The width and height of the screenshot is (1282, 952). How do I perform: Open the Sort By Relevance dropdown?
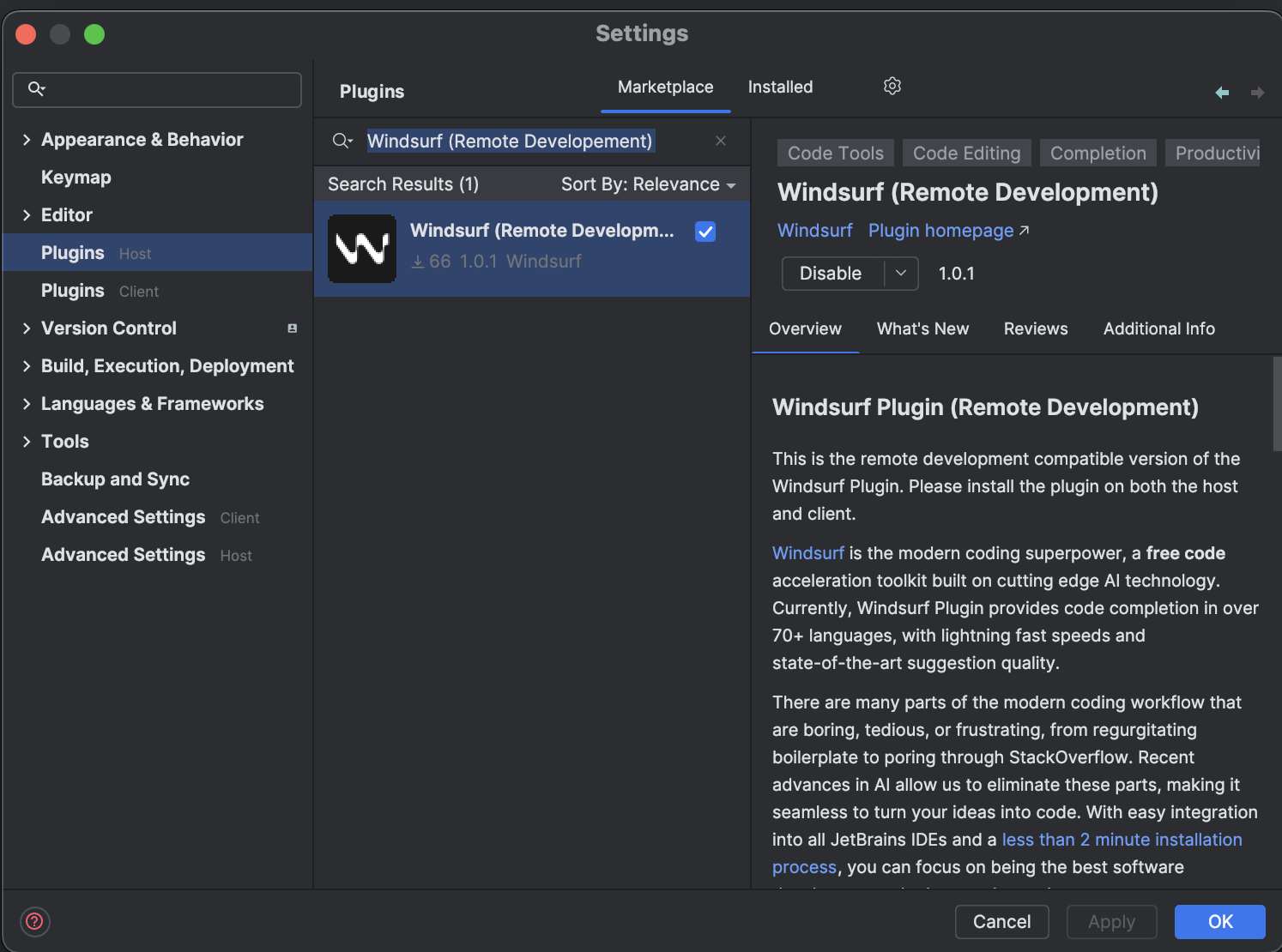point(648,184)
